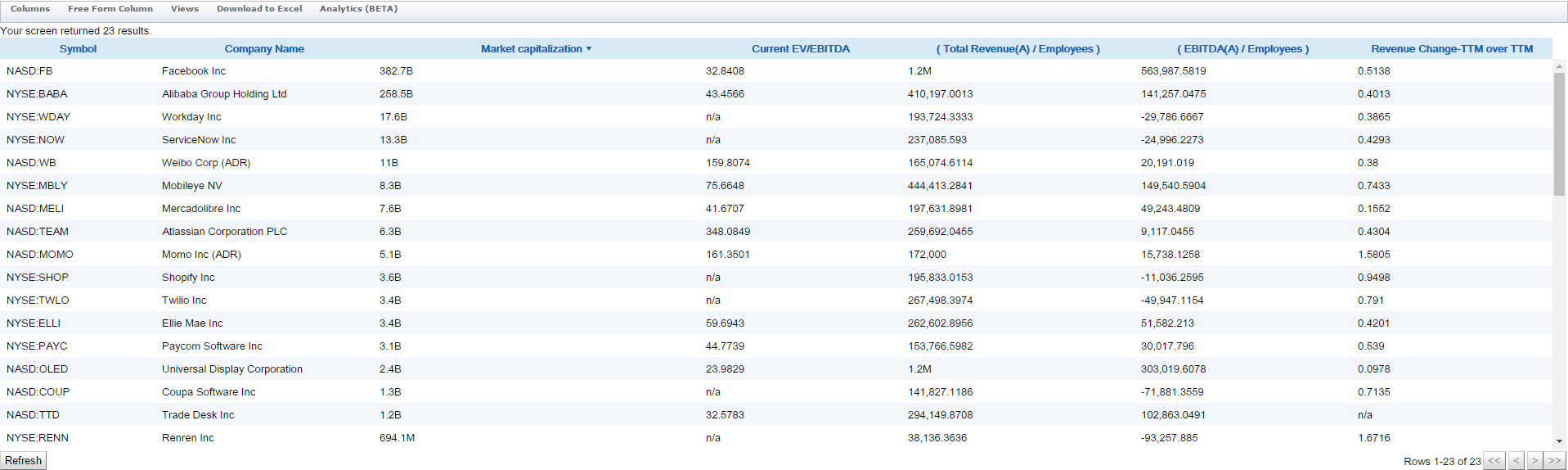The height and width of the screenshot is (470, 1568).
Task: Click Atlassian EV/EBITDA value 348.0849
Action: [728, 232]
